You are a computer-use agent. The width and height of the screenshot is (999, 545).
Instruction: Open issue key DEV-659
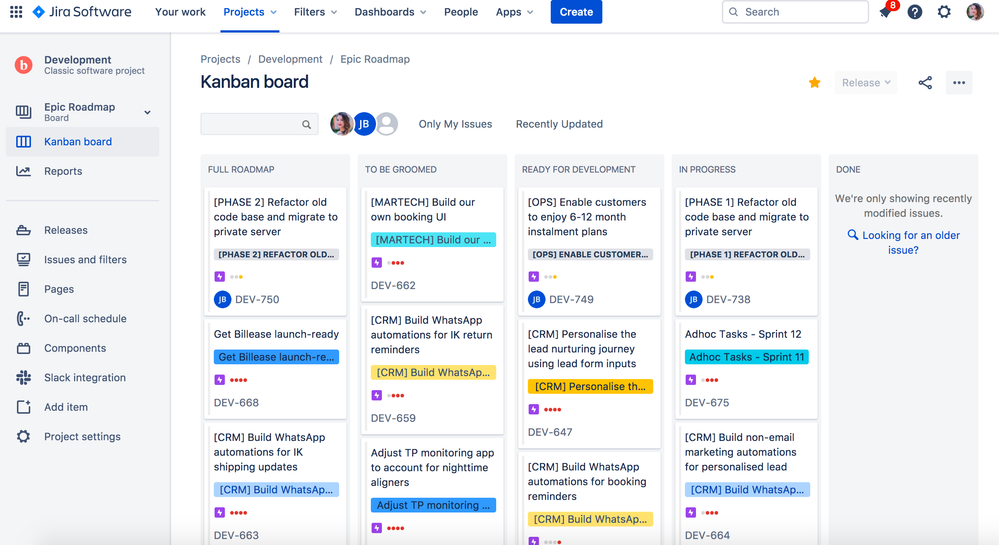(393, 418)
